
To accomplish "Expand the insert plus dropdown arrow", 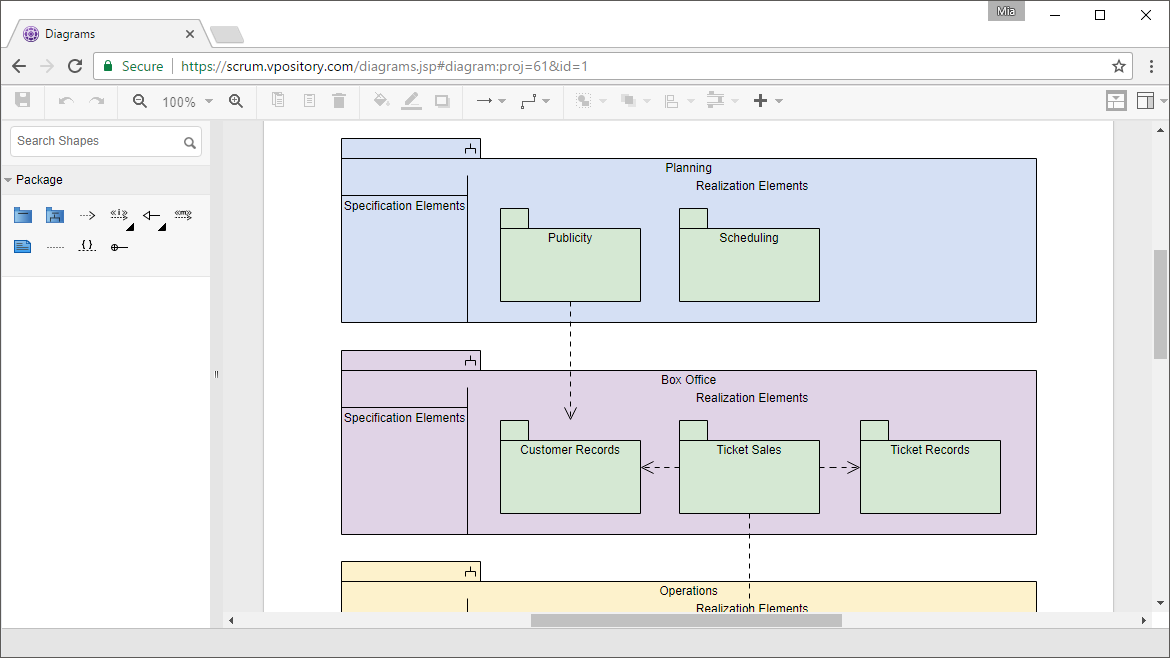I will coord(779,101).
